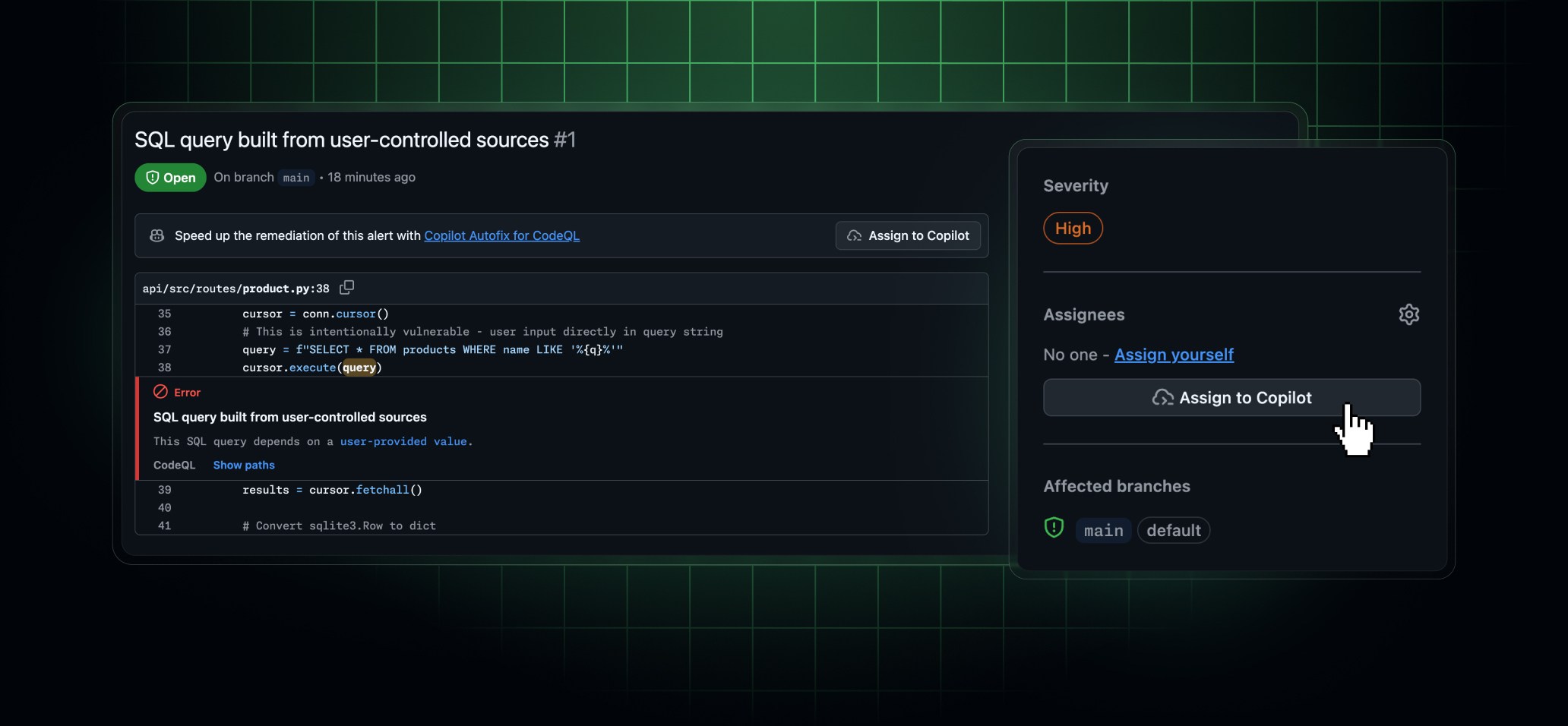The width and height of the screenshot is (1568, 726).
Task: Click line number 39 in code view
Action: click(x=164, y=490)
